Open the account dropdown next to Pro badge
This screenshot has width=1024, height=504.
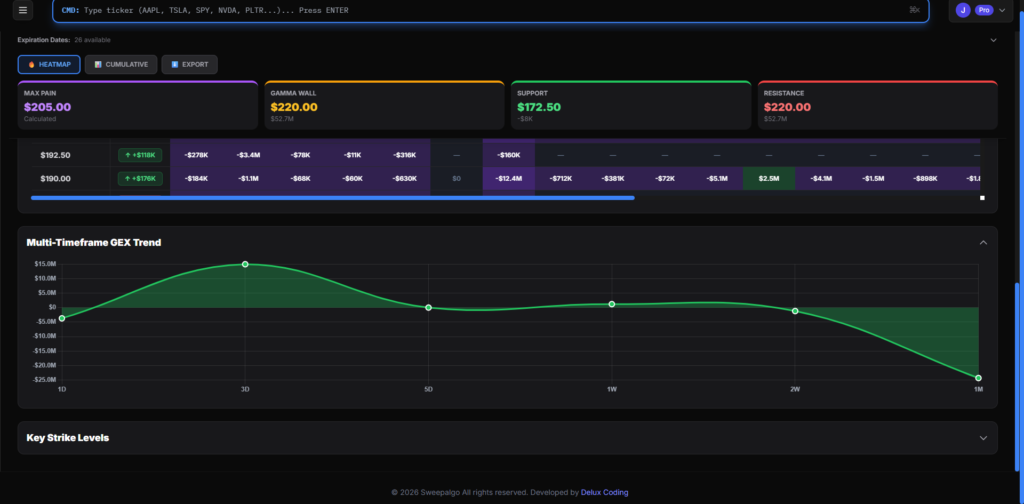point(1002,10)
